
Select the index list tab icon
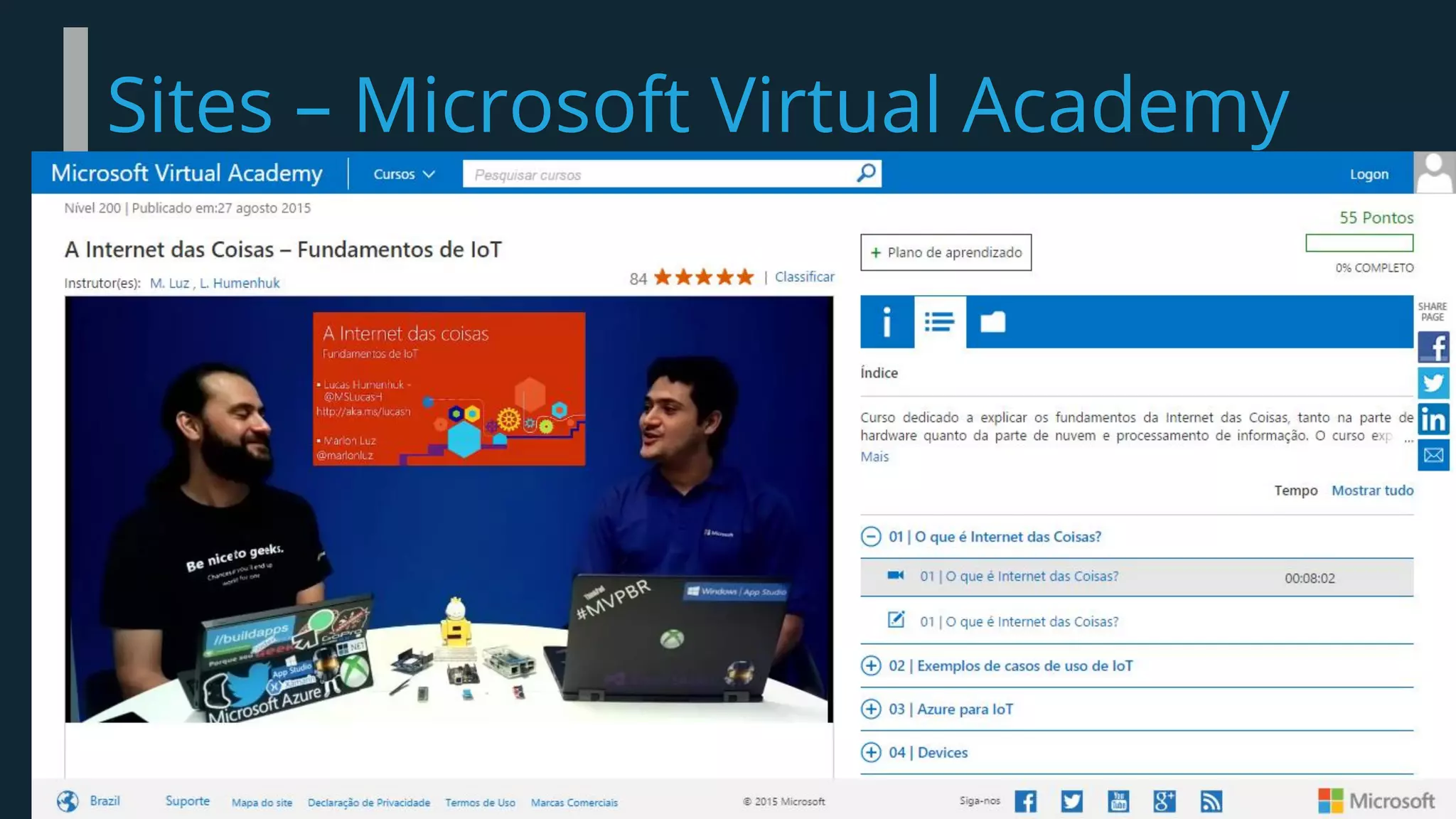pos(940,322)
